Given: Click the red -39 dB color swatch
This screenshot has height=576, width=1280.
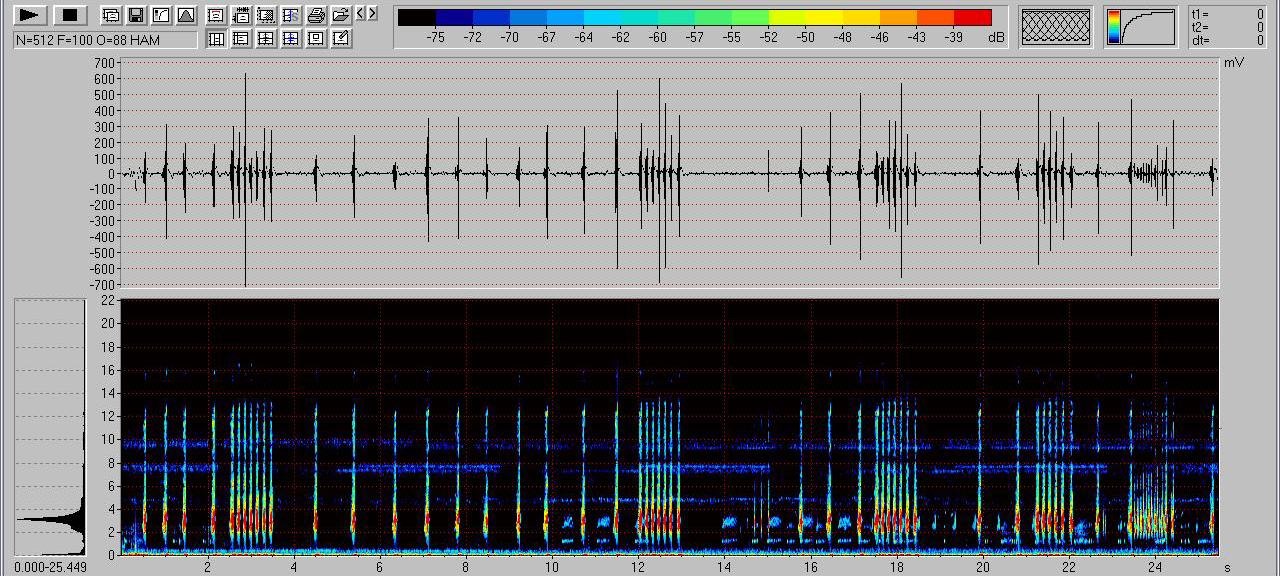Looking at the screenshot, I should [972, 17].
